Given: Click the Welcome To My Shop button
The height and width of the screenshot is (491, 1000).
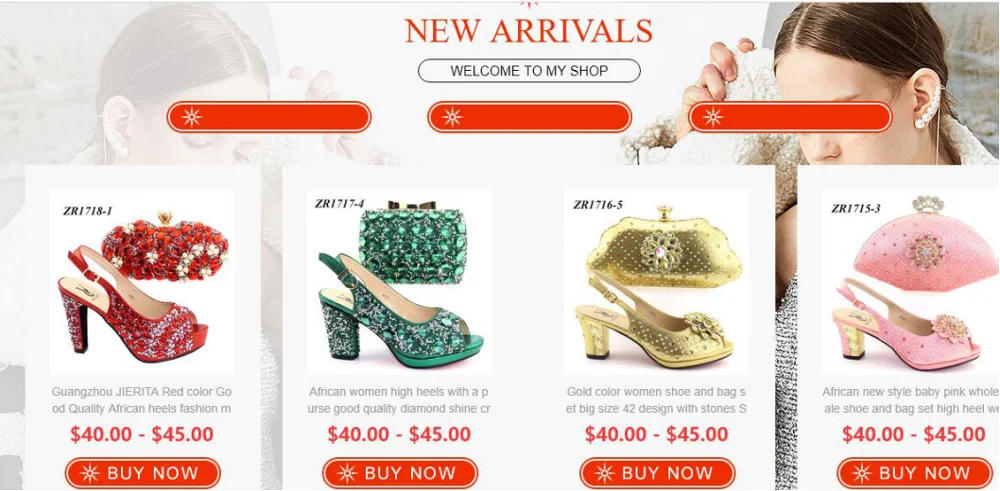Looking at the screenshot, I should tap(529, 71).
